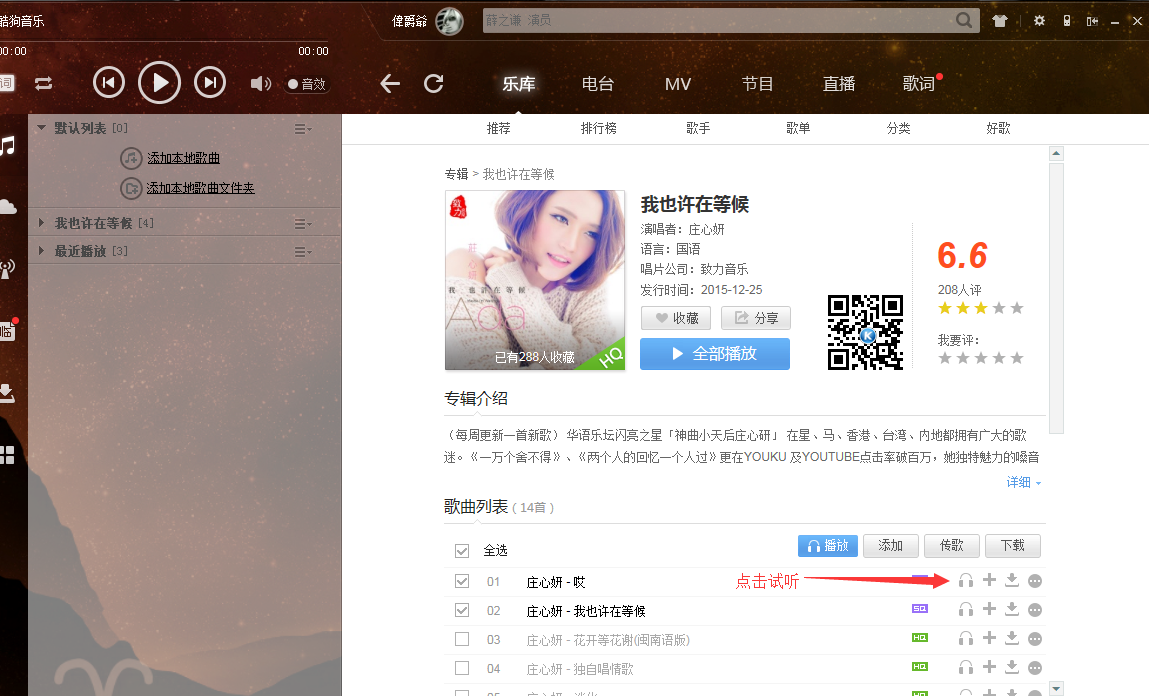This screenshot has width=1149, height=696.
Task: Open the 电台 tab
Action: pos(598,84)
